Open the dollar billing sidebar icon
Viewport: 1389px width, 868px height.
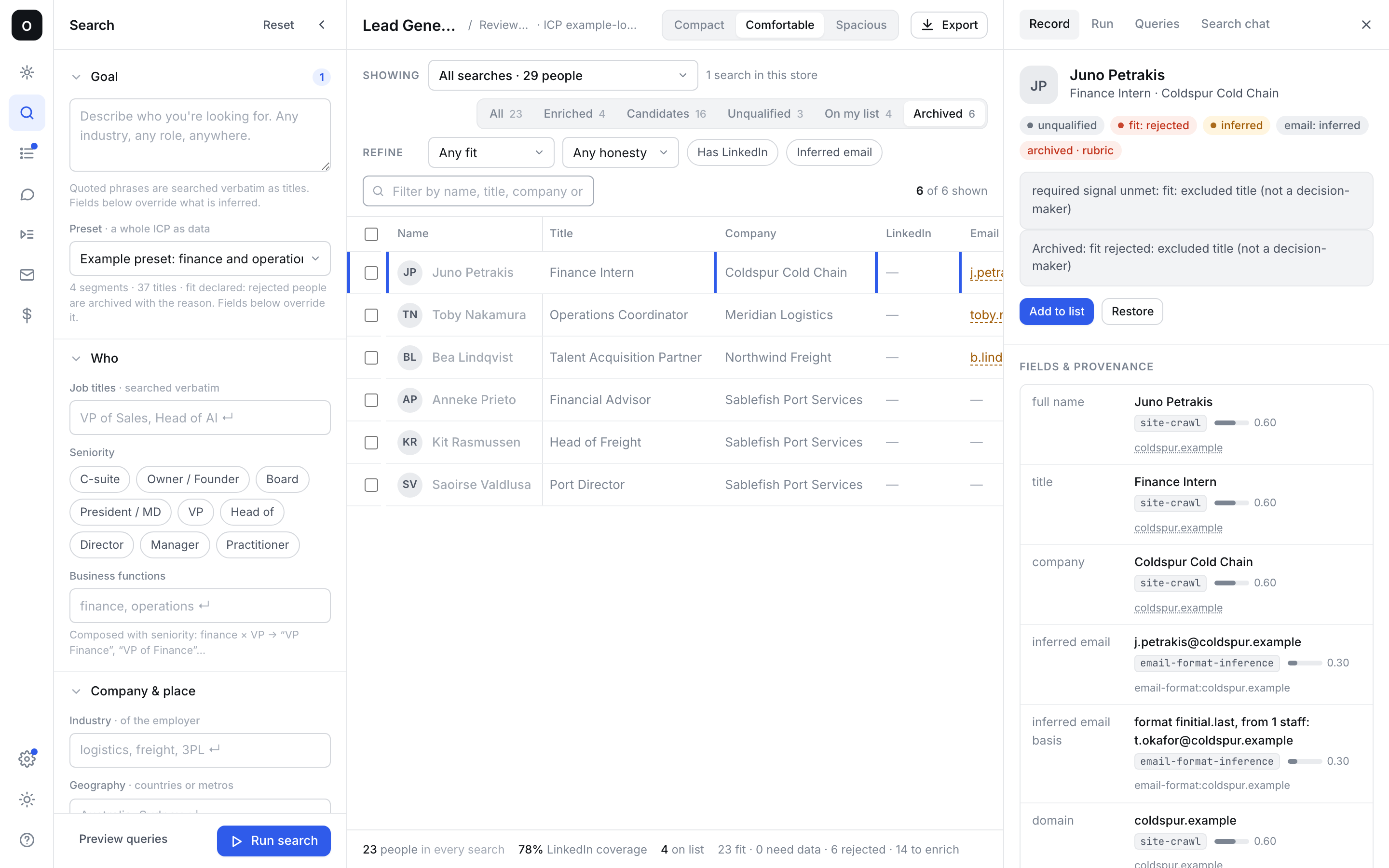click(27, 315)
